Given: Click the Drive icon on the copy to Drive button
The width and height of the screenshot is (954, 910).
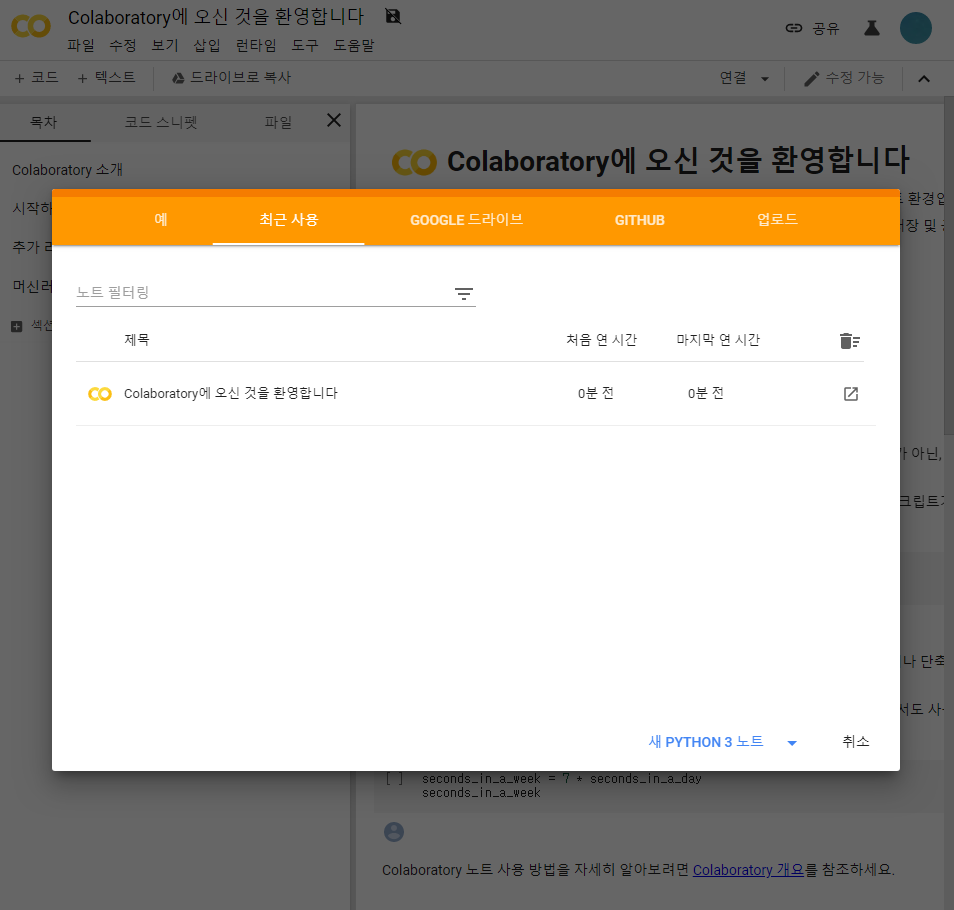Looking at the screenshot, I should (178, 78).
